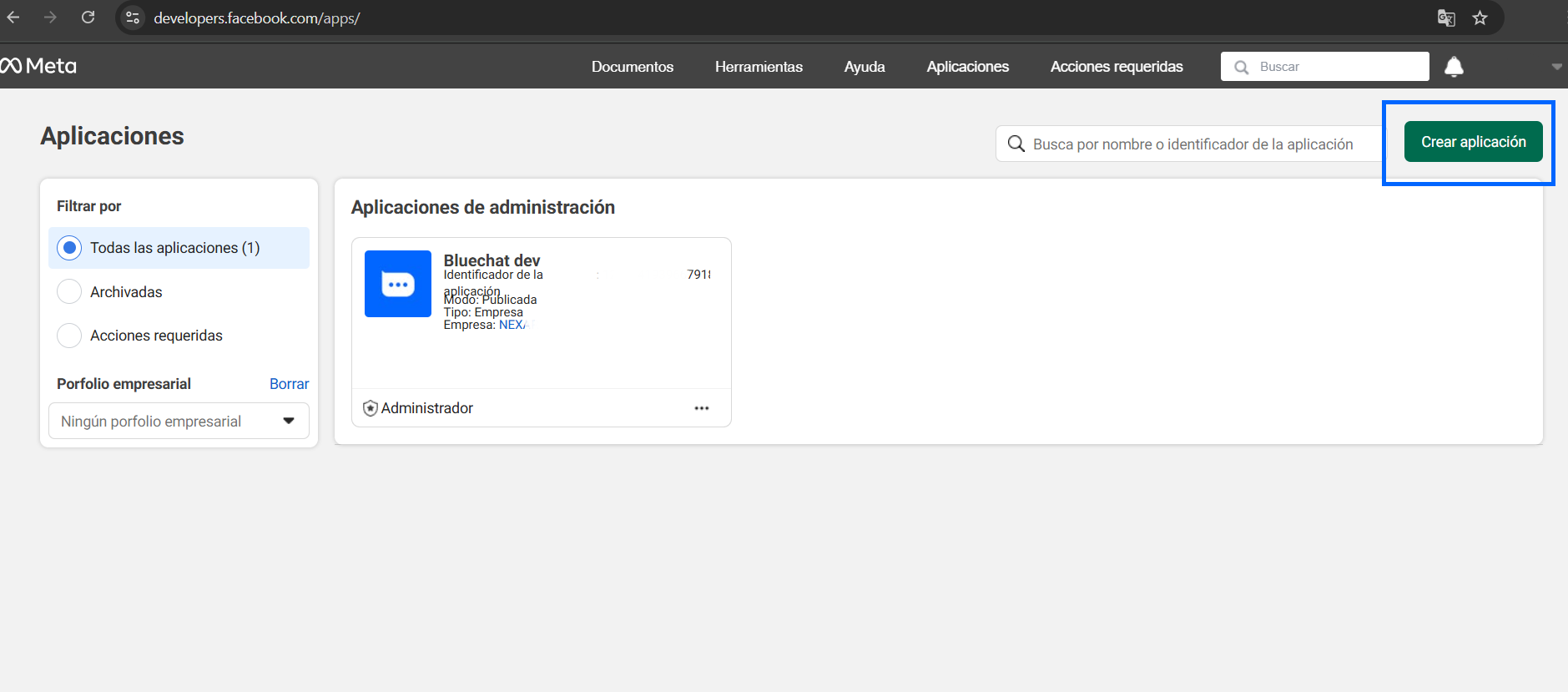Click the Meta logo
1568x692 pixels.
[x=38, y=66]
